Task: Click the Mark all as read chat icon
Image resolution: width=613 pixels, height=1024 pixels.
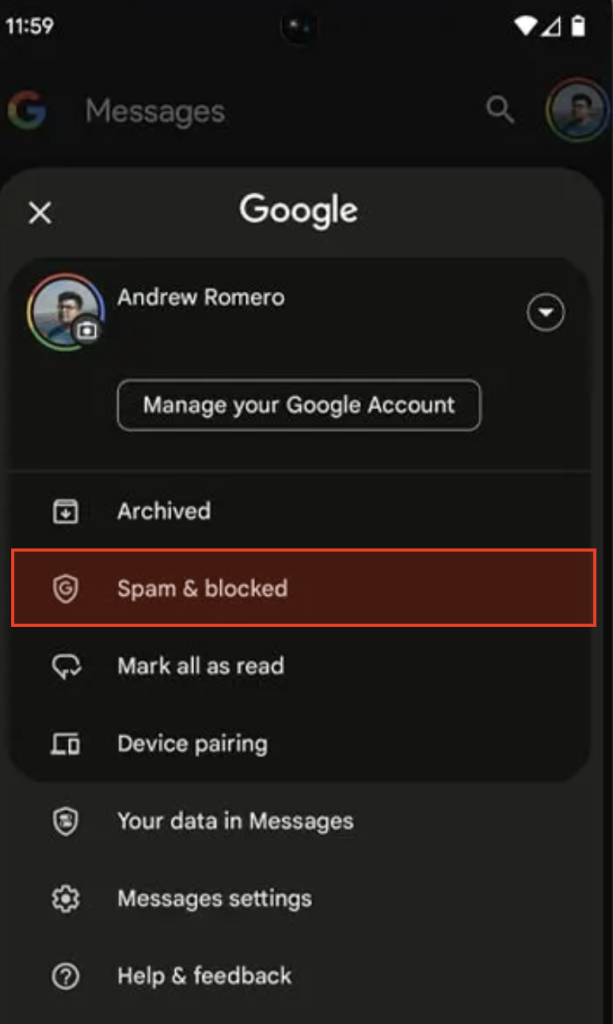Action: [66, 666]
